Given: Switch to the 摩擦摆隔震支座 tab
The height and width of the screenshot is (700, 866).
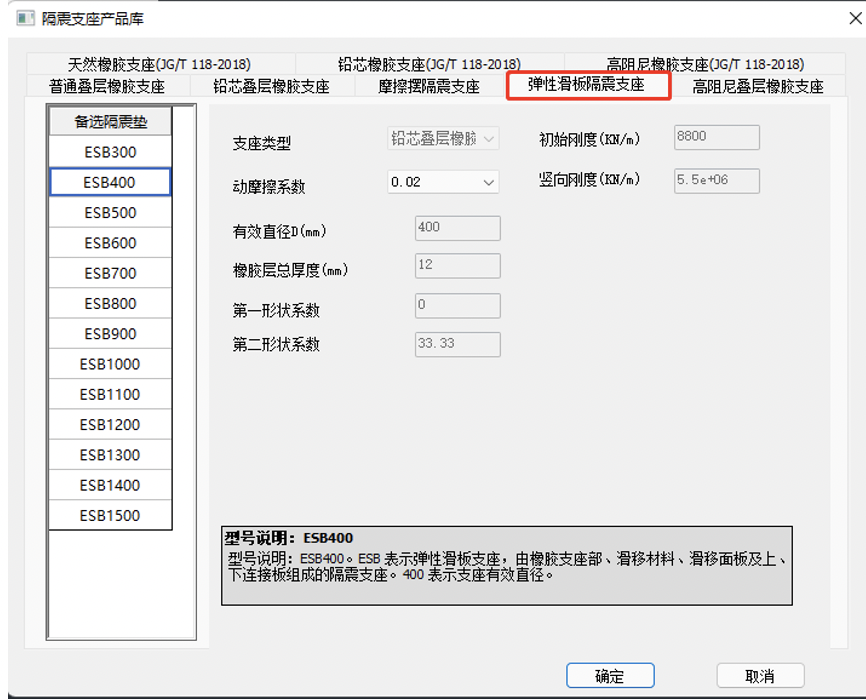Looking at the screenshot, I should point(429,87).
